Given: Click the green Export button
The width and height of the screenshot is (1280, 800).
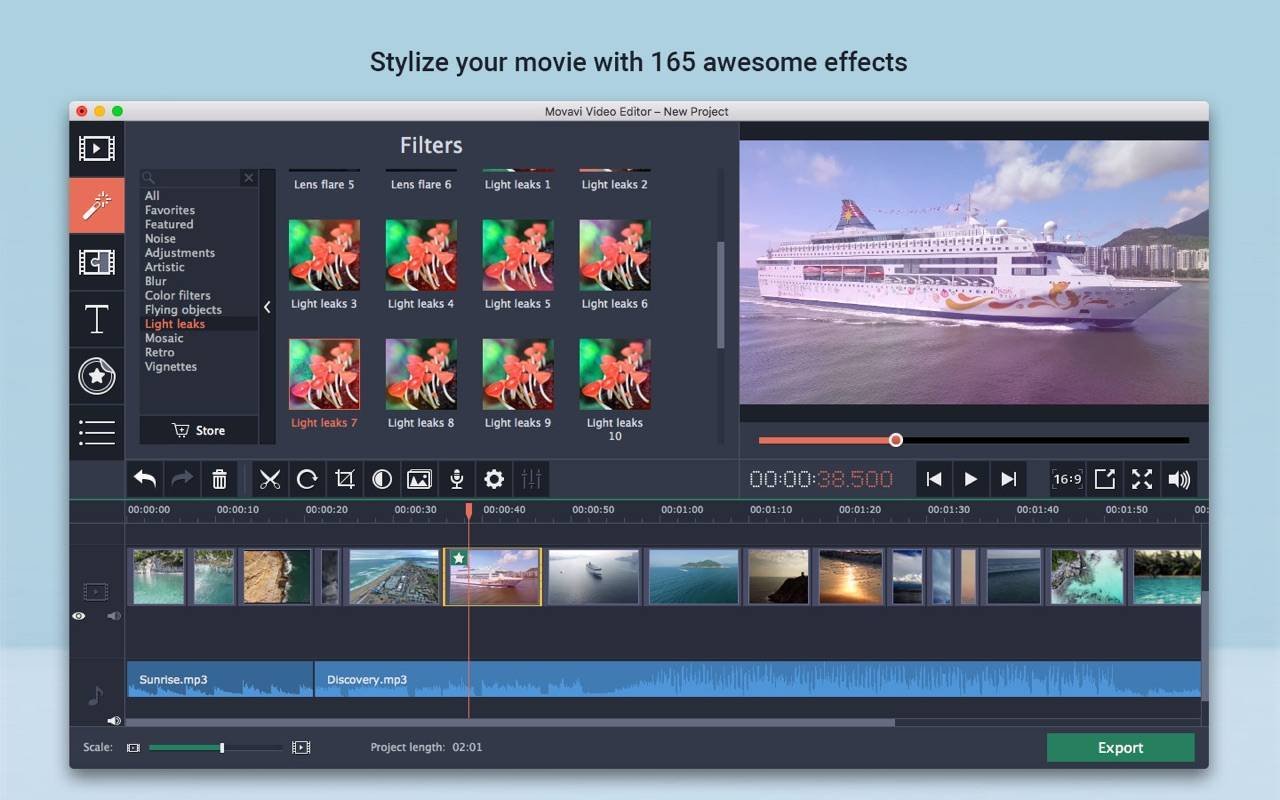Looking at the screenshot, I should click(x=1120, y=748).
